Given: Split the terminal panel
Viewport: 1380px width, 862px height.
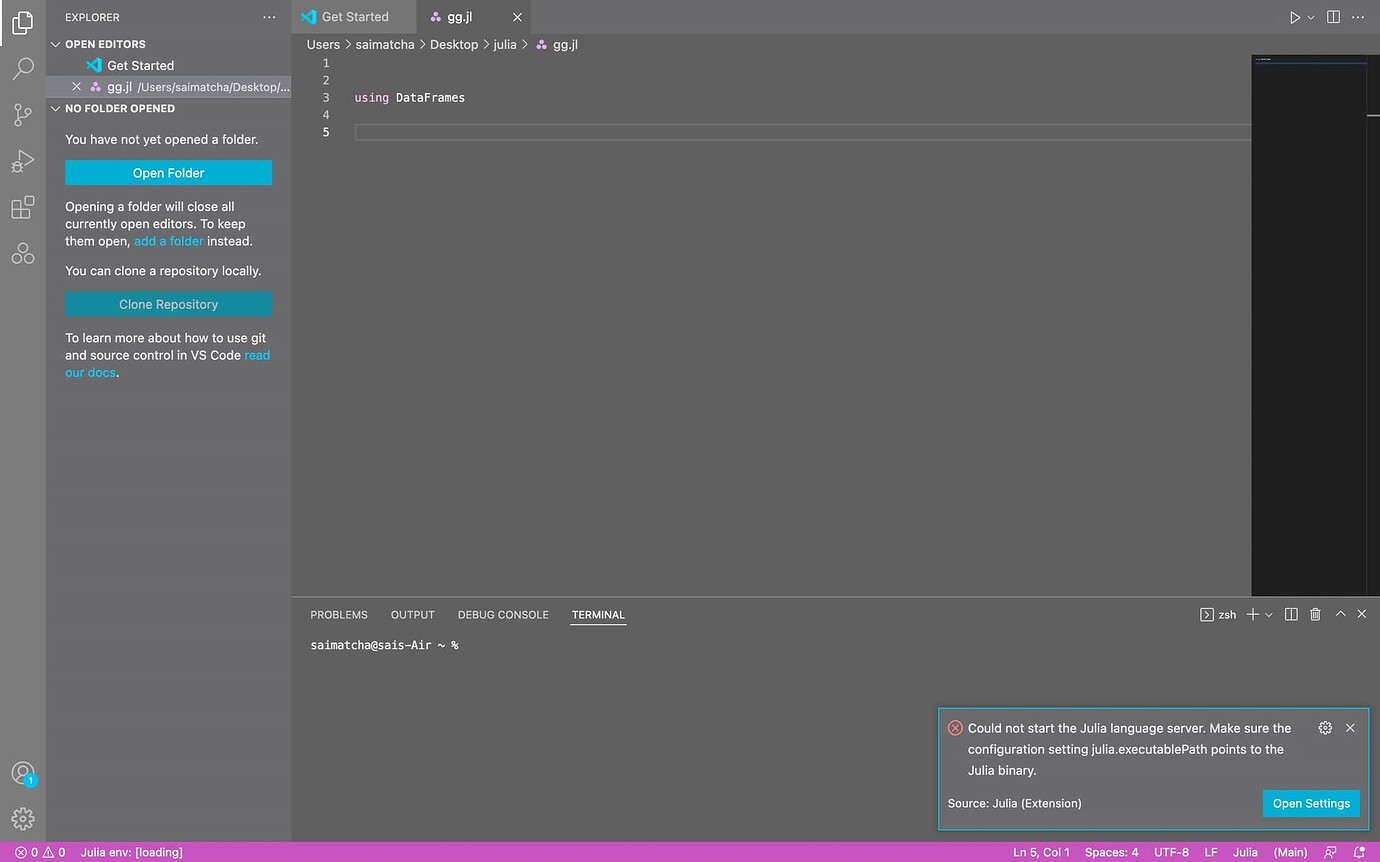Looking at the screenshot, I should pos(1290,614).
